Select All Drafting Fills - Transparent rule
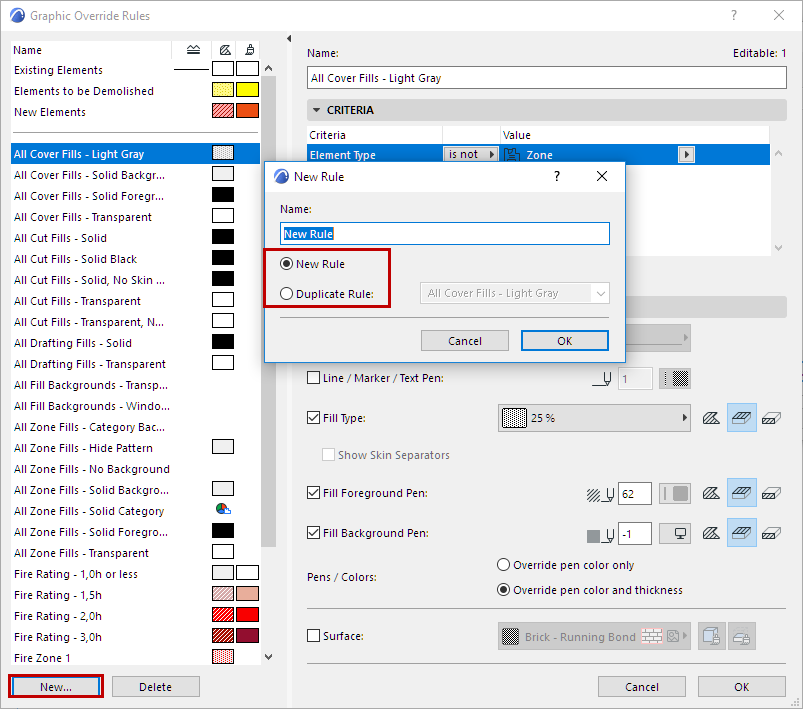Screen dimensions: 803x709 click(x=136, y=364)
